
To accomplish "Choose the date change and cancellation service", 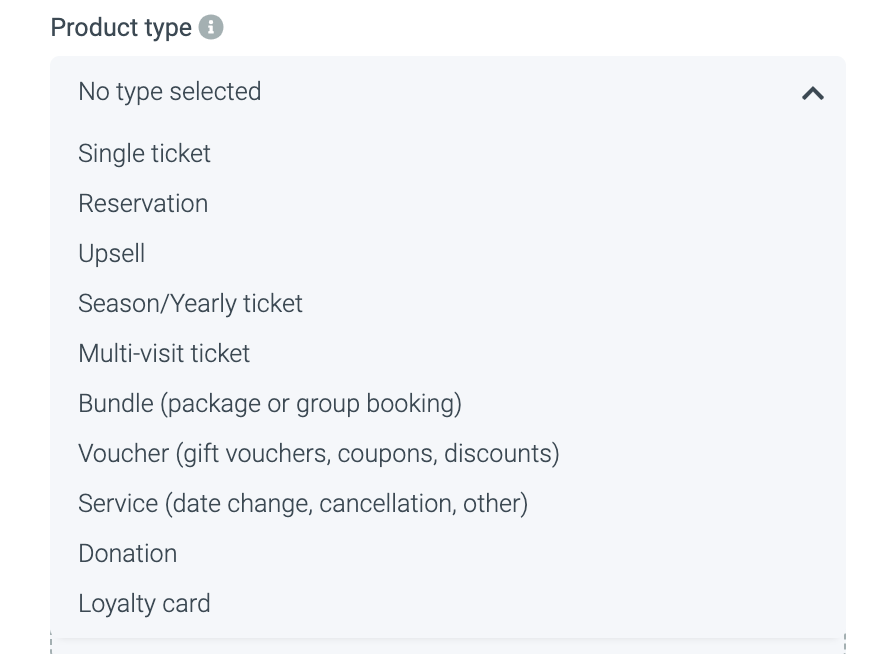I will pos(303,504).
